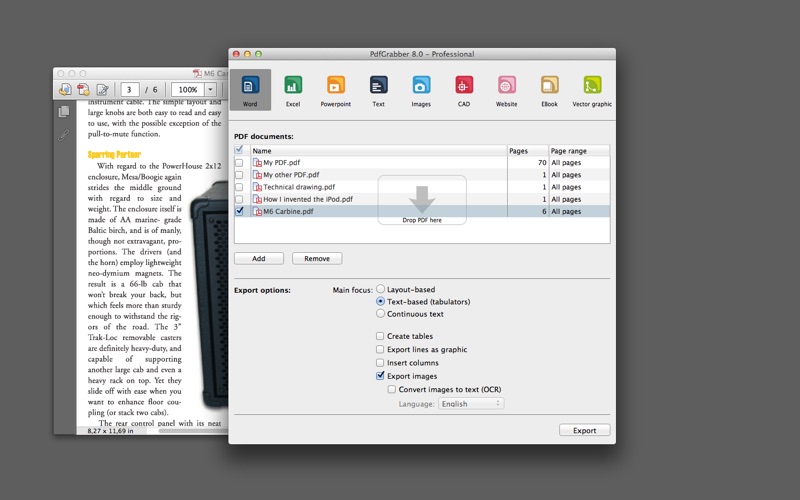Click the Export button

585,430
